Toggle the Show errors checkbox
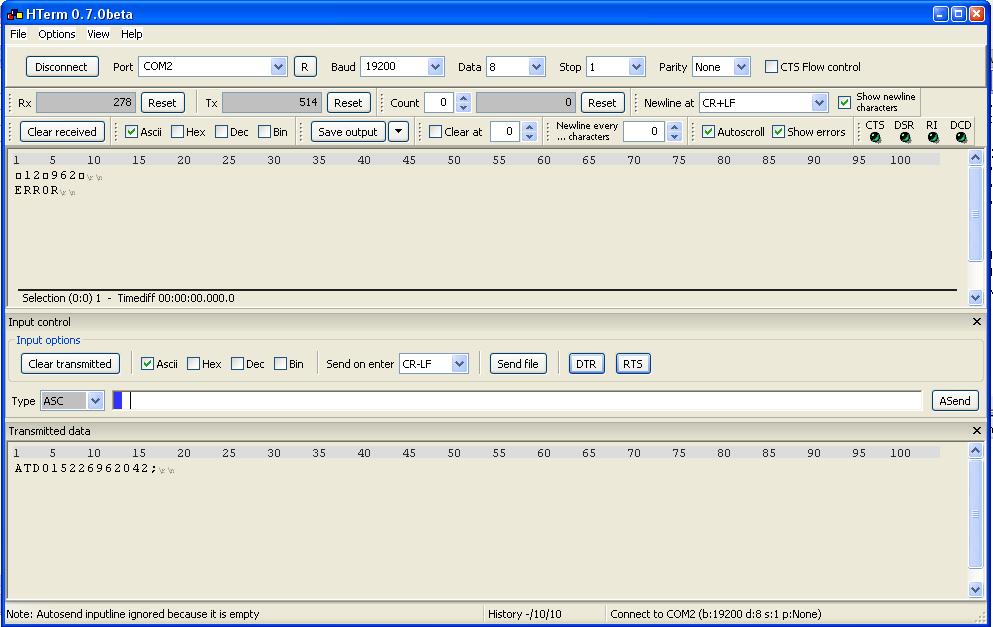The image size is (993, 627). click(778, 132)
